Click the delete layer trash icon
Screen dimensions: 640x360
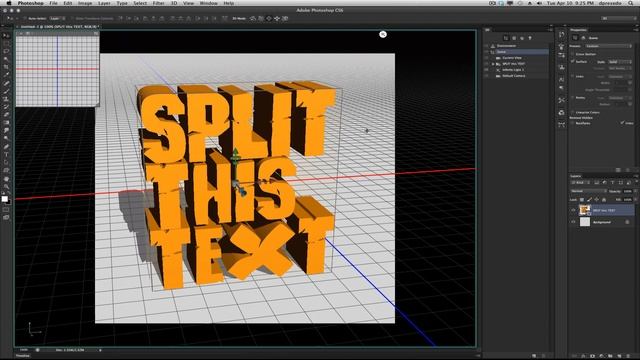tap(628, 356)
